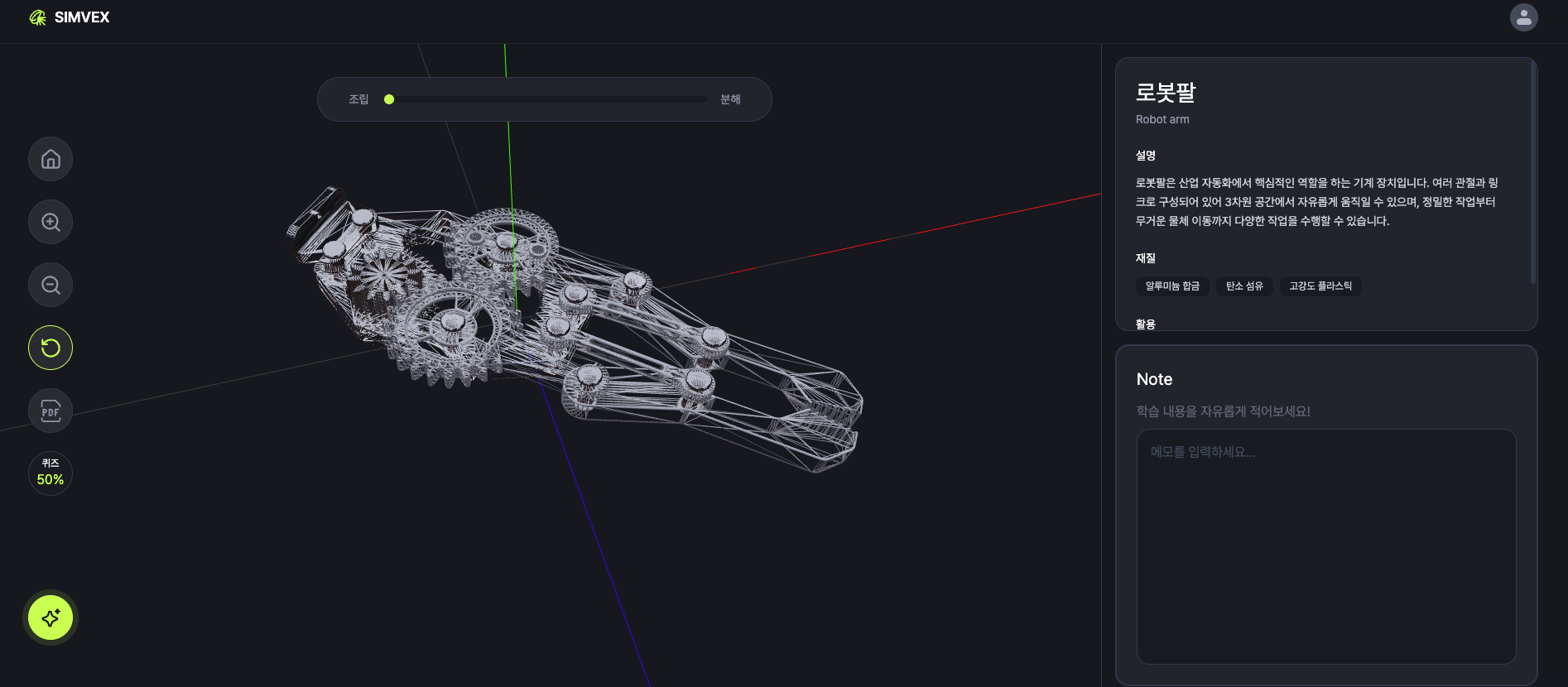The height and width of the screenshot is (687, 1568).
Task: Open the AI sparkle assistant button
Action: [x=51, y=617]
